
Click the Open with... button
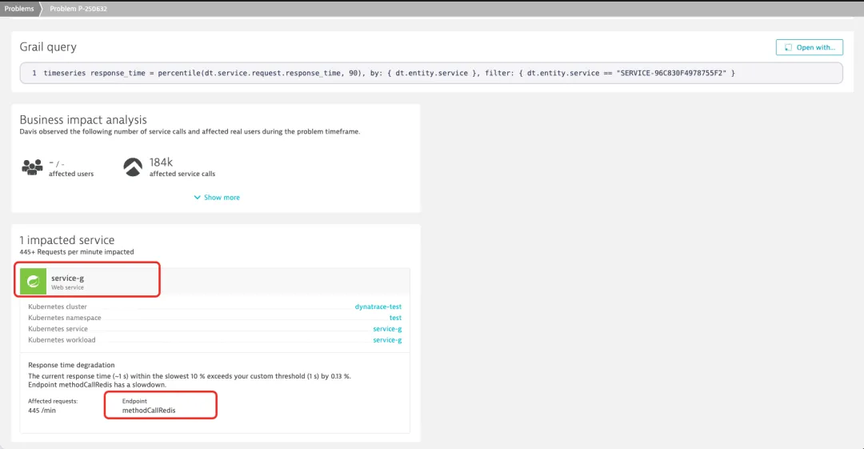tap(809, 47)
